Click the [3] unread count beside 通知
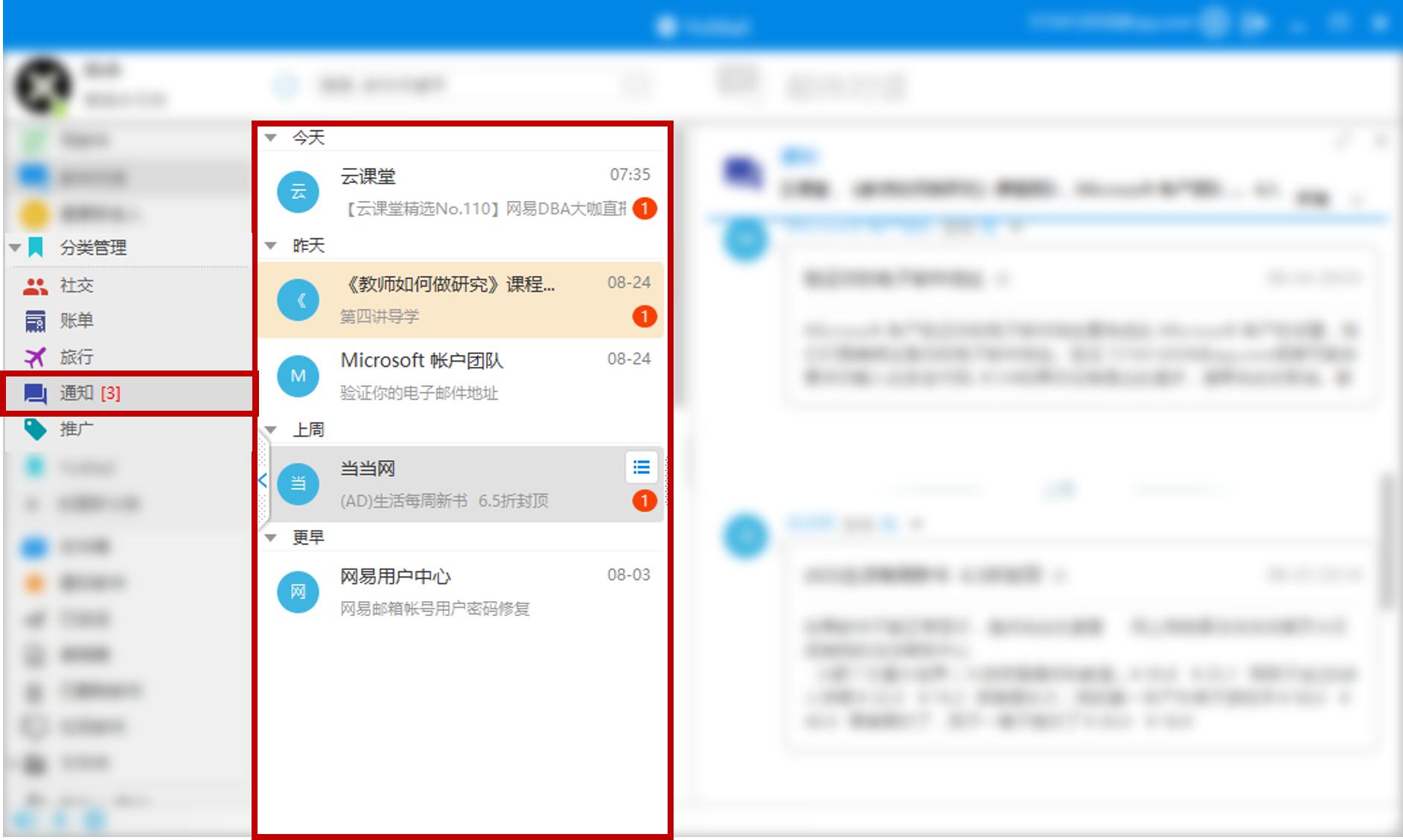1403x840 pixels. (x=110, y=393)
